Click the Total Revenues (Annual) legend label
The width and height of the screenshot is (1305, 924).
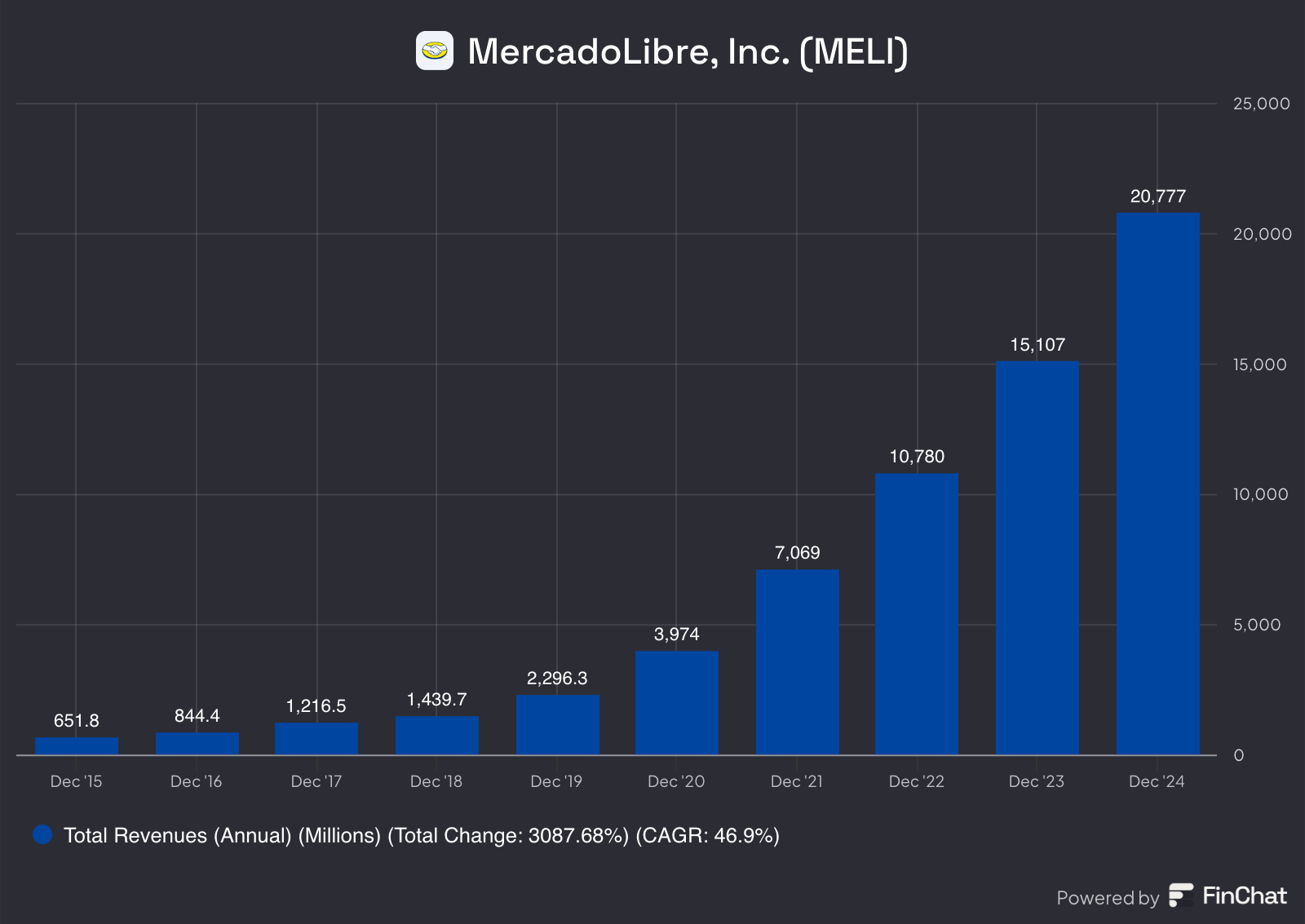[422, 835]
